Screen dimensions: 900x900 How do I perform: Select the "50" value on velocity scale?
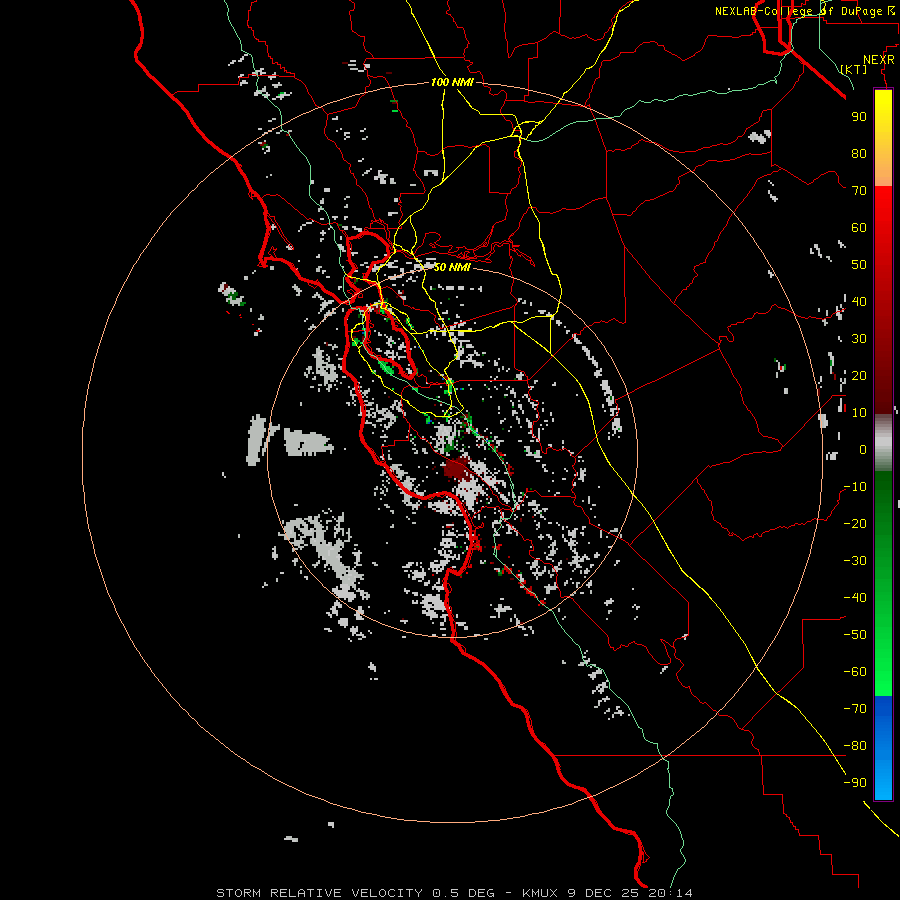click(x=859, y=265)
